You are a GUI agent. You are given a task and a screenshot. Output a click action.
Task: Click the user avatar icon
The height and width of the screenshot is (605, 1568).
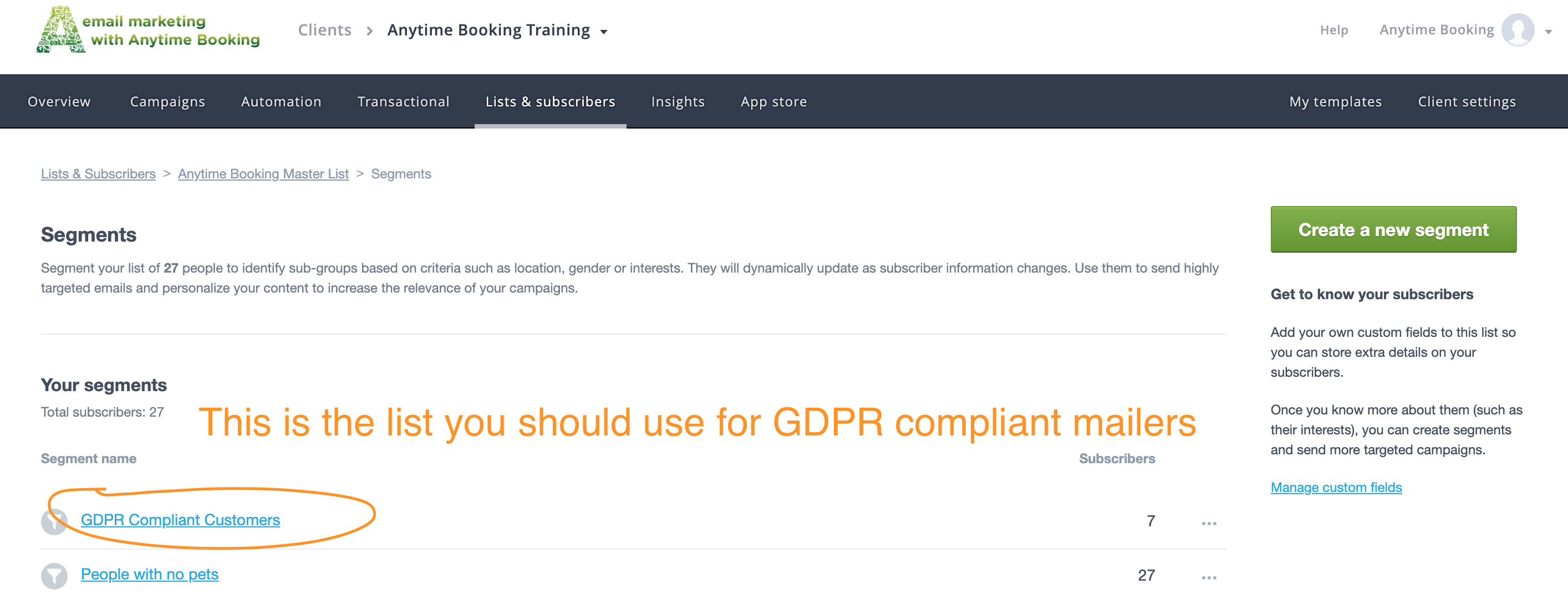tap(1518, 30)
